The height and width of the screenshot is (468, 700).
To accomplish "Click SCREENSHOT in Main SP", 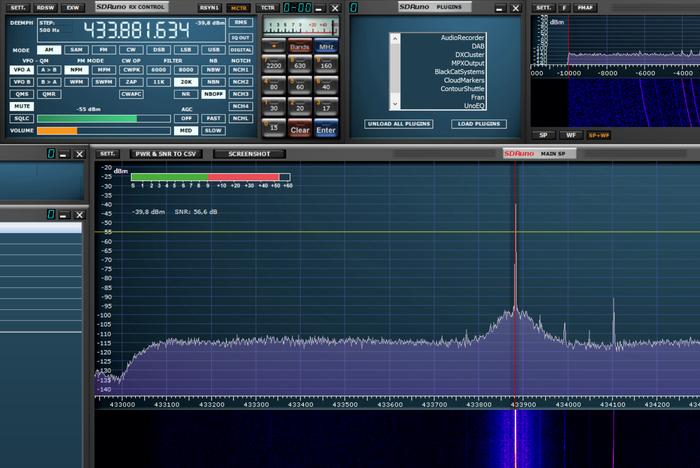I will click(x=249, y=154).
